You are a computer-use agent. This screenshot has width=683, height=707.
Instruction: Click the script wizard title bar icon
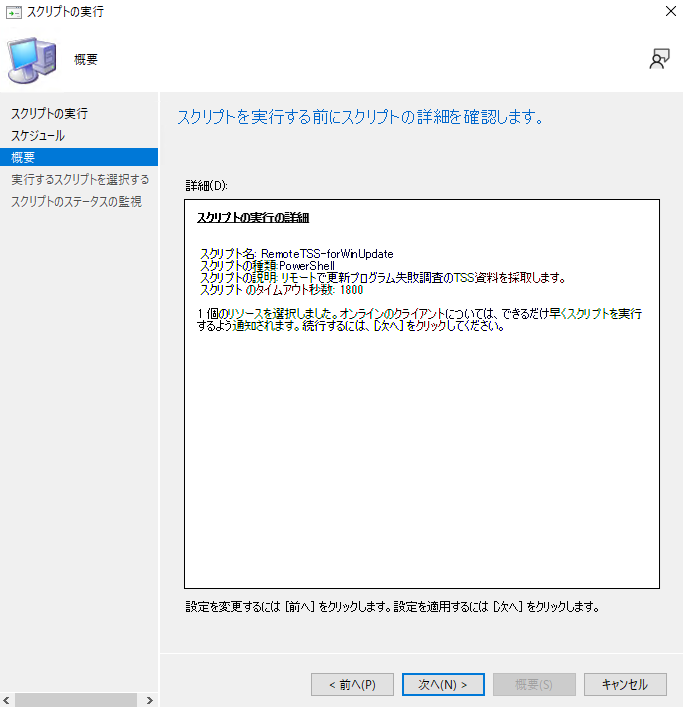pyautogui.click(x=14, y=12)
